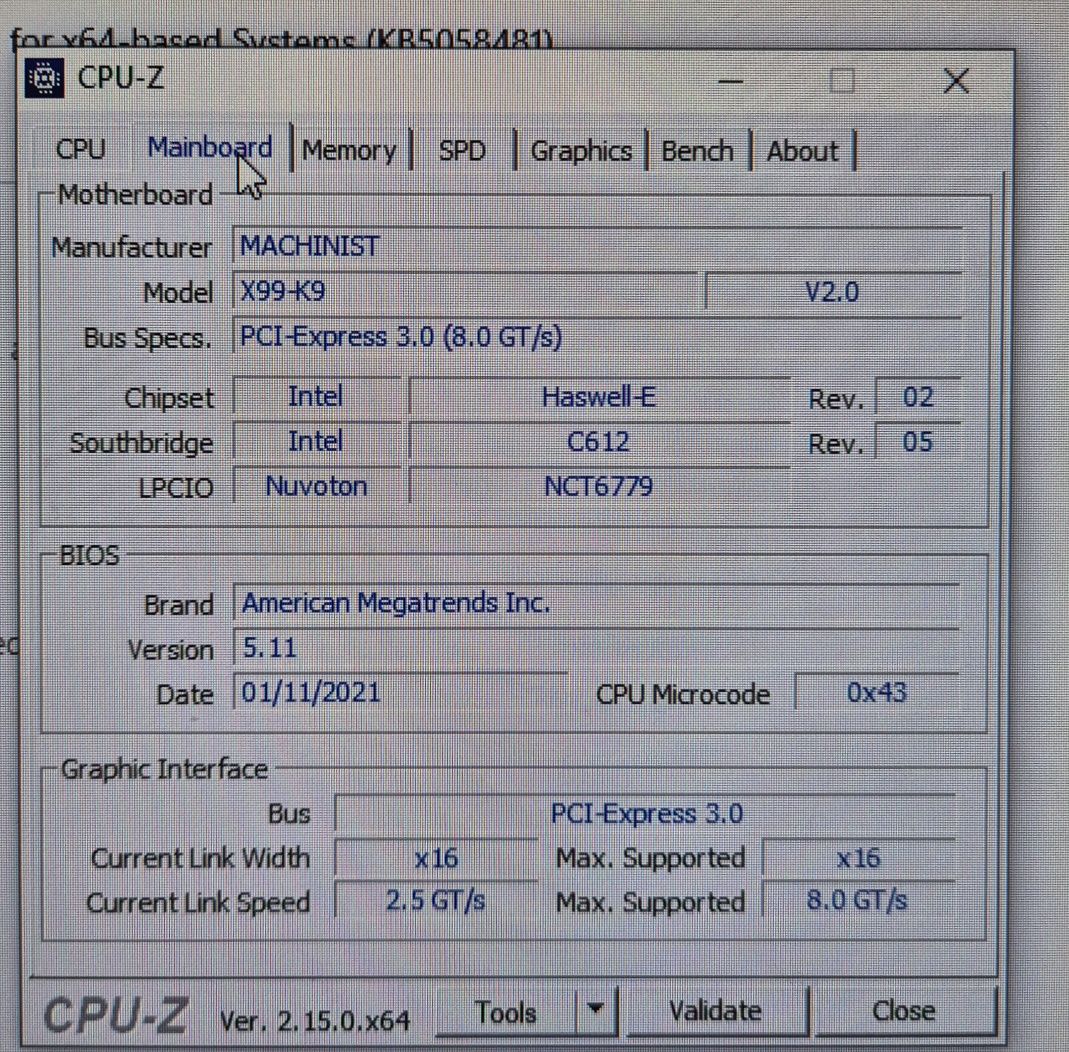Open the Graphics tab
1069x1052 pixels.
pos(581,151)
